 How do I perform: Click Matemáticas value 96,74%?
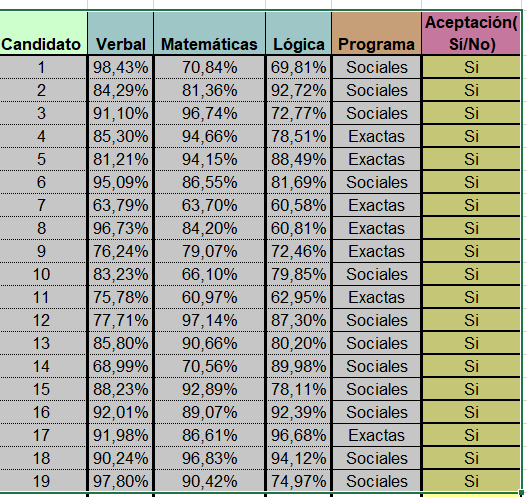(x=209, y=113)
